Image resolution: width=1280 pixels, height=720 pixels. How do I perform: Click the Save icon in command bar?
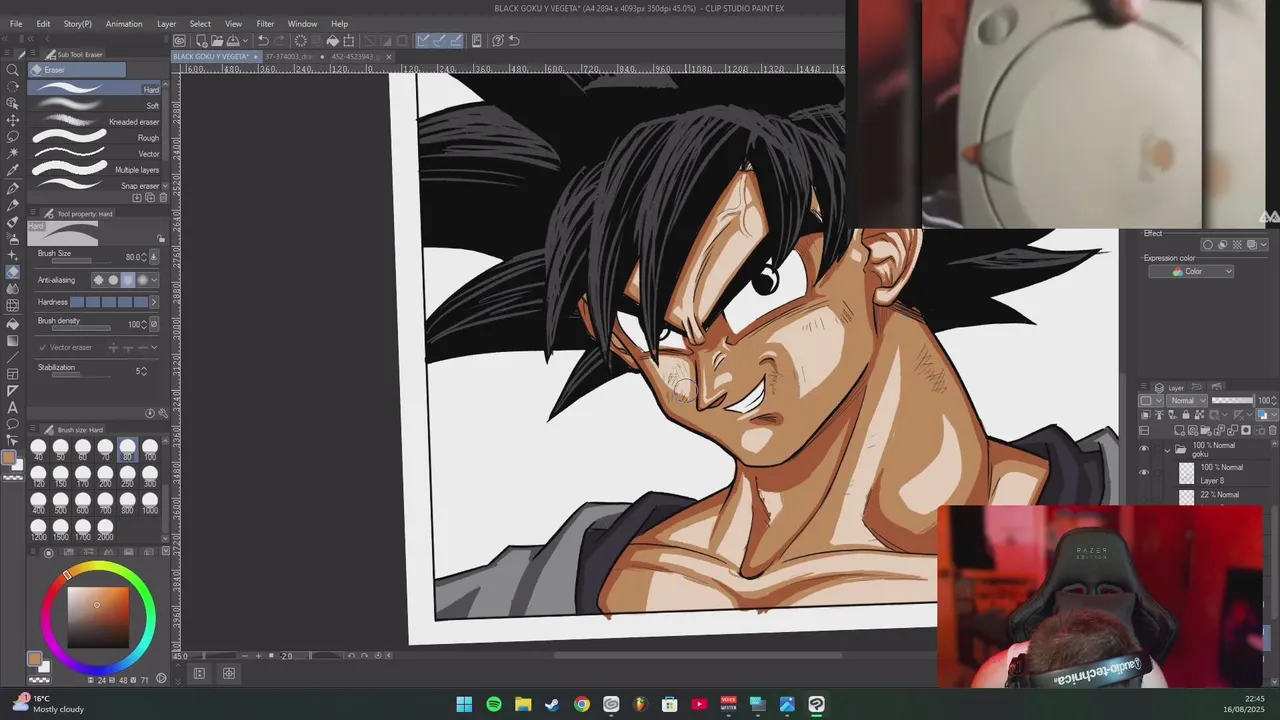click(231, 41)
